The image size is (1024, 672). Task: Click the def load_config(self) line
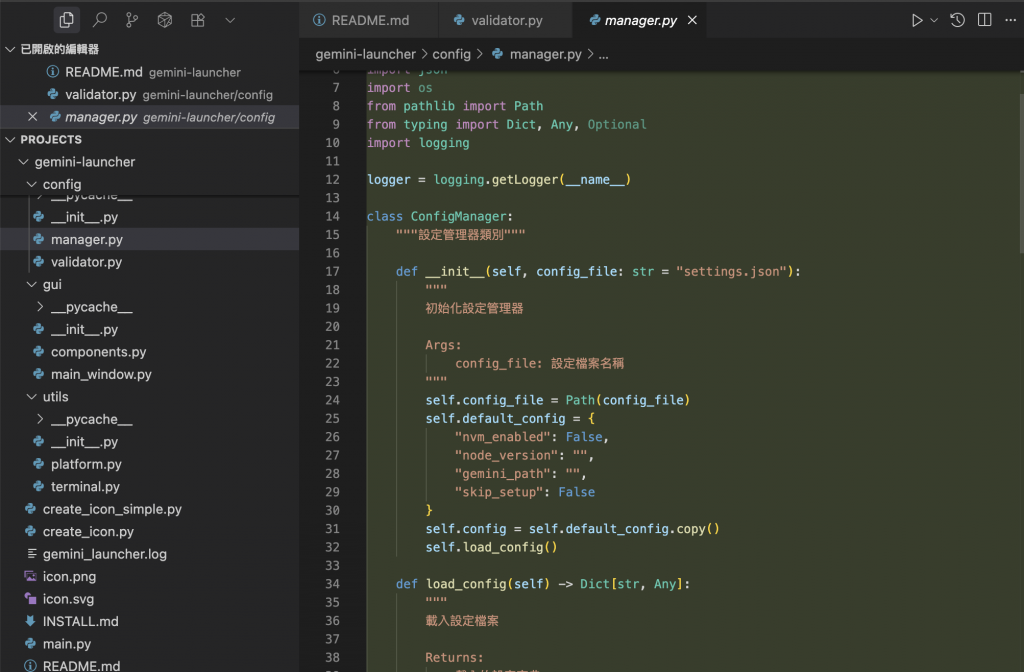543,584
